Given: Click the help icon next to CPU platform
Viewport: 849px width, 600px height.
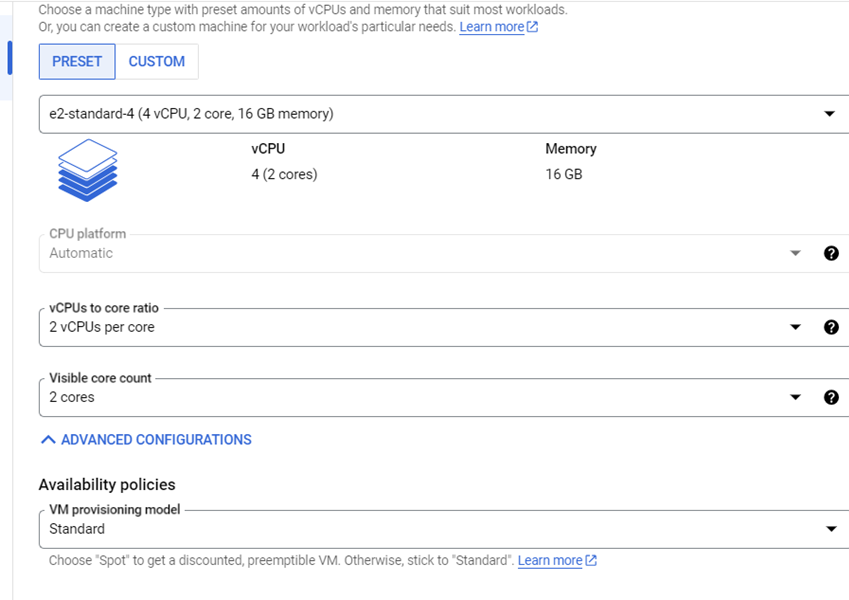Looking at the screenshot, I should pyautogui.click(x=831, y=253).
